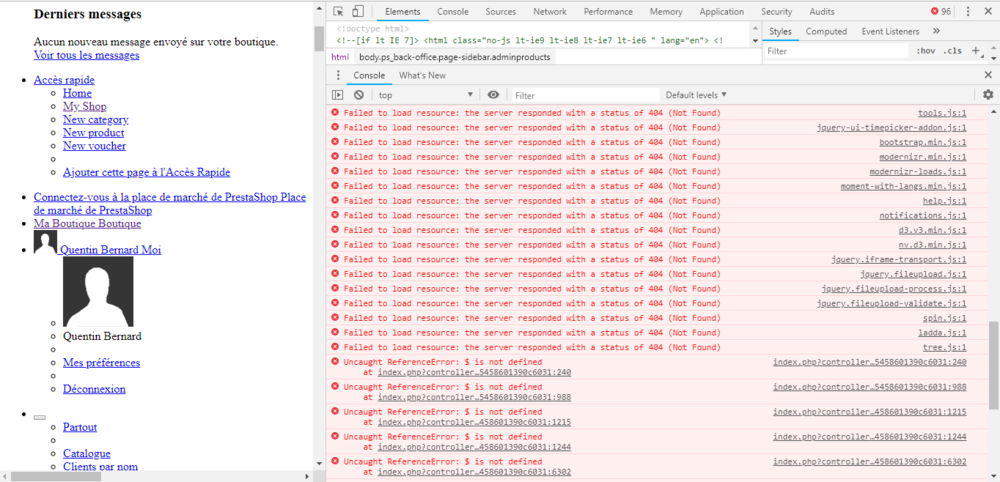Open the 'top' JavaScript context dropdown
Image resolution: width=1000 pixels, height=482 pixels.
tap(425, 95)
